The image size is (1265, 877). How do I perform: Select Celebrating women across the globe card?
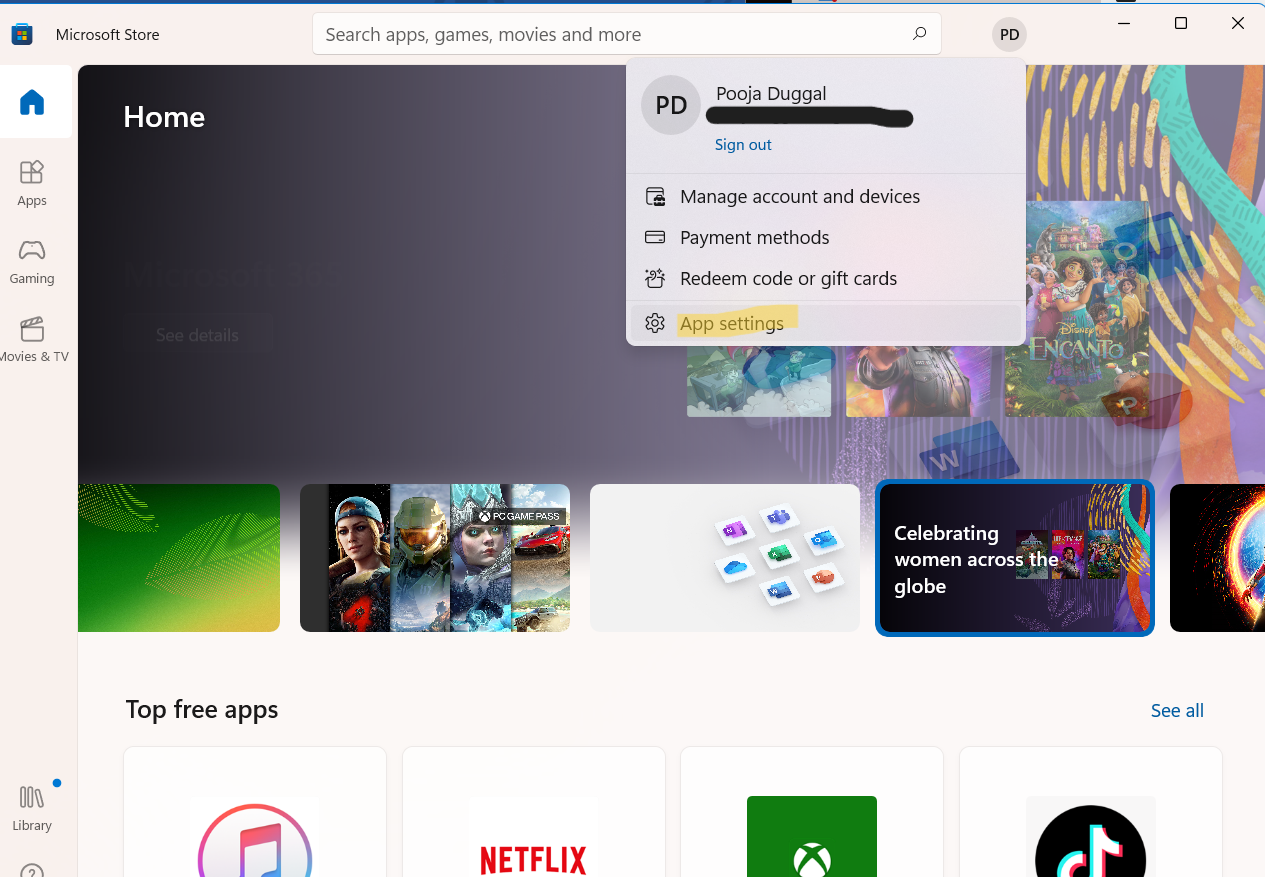coord(1014,559)
